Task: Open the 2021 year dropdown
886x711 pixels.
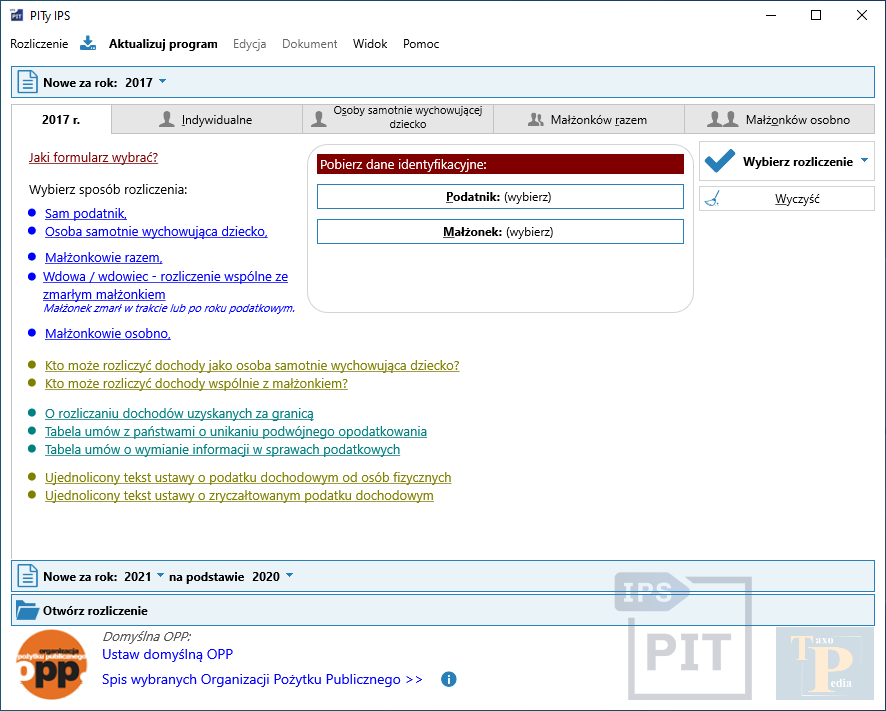Action: pos(160,576)
